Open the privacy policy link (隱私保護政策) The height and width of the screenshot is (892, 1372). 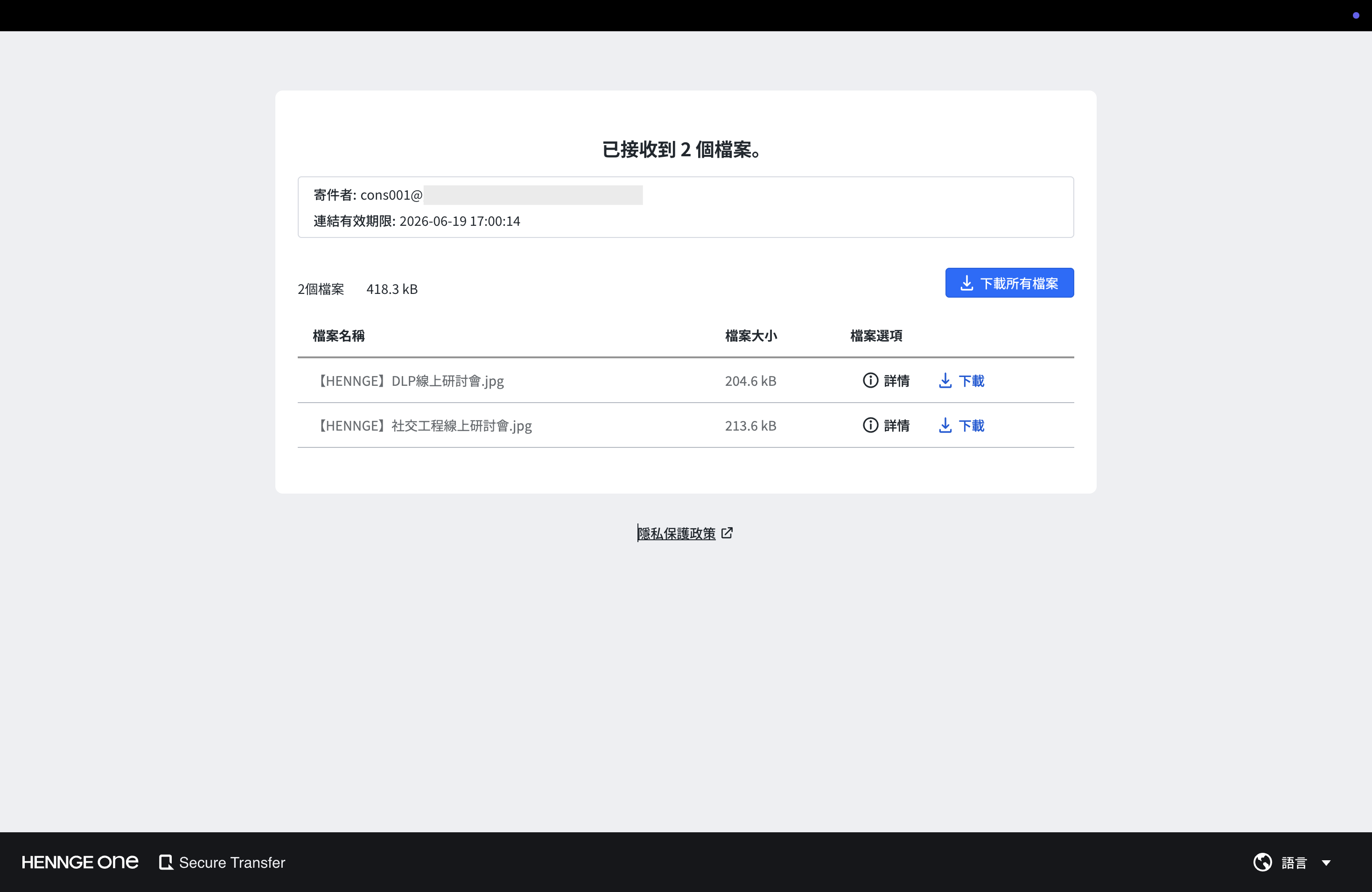[677, 534]
